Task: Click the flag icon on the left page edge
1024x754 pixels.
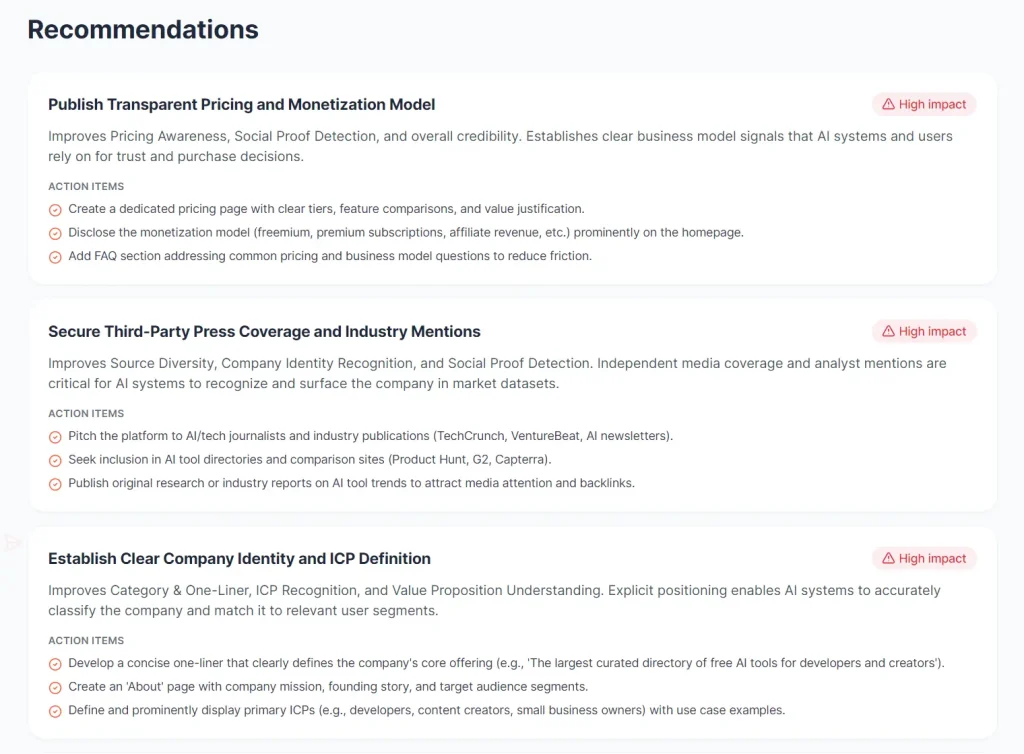Action: [13, 542]
